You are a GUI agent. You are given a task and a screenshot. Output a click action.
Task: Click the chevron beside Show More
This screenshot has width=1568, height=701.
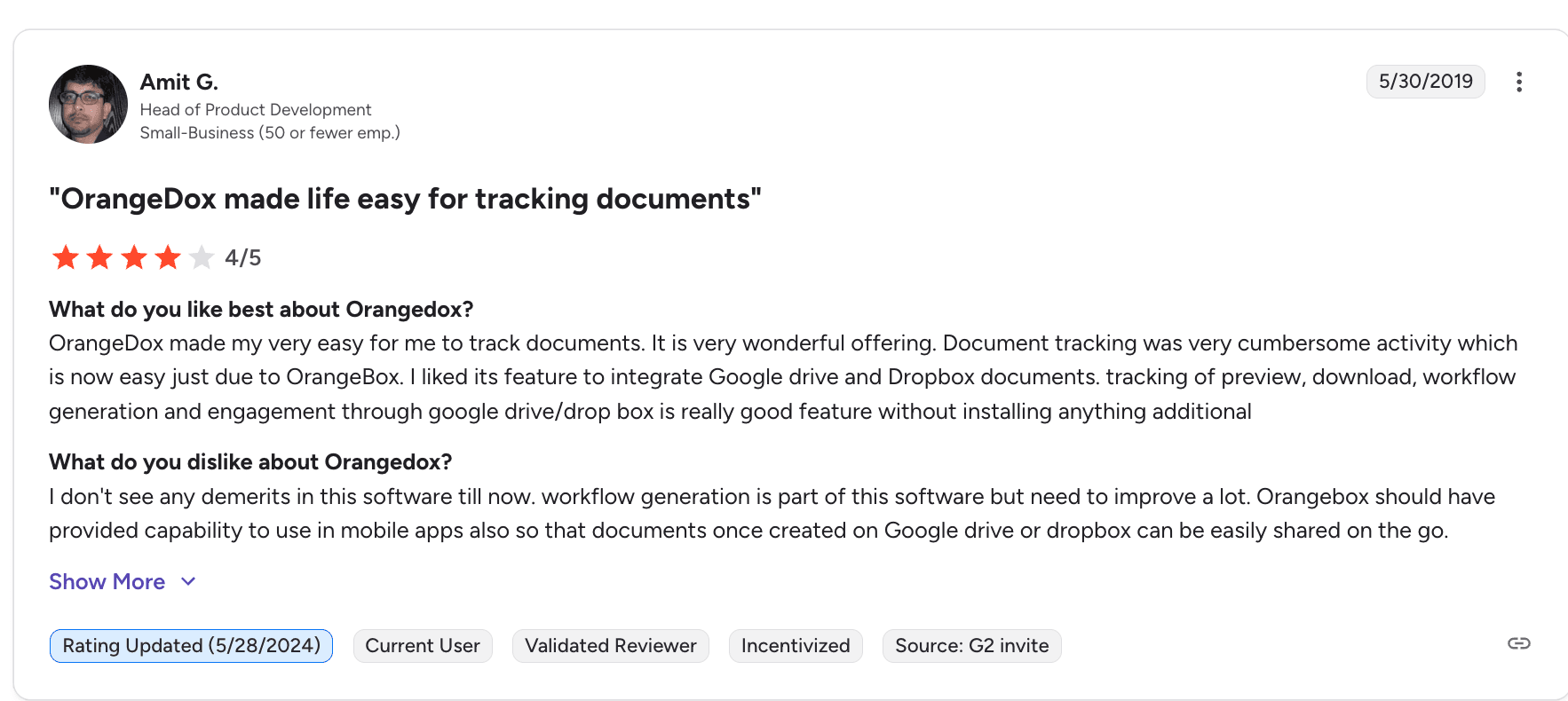coord(188,581)
